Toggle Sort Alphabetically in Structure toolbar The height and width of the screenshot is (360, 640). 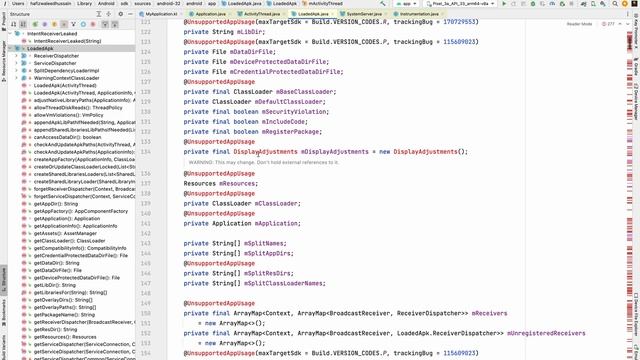pyautogui.click(x=23, y=24)
